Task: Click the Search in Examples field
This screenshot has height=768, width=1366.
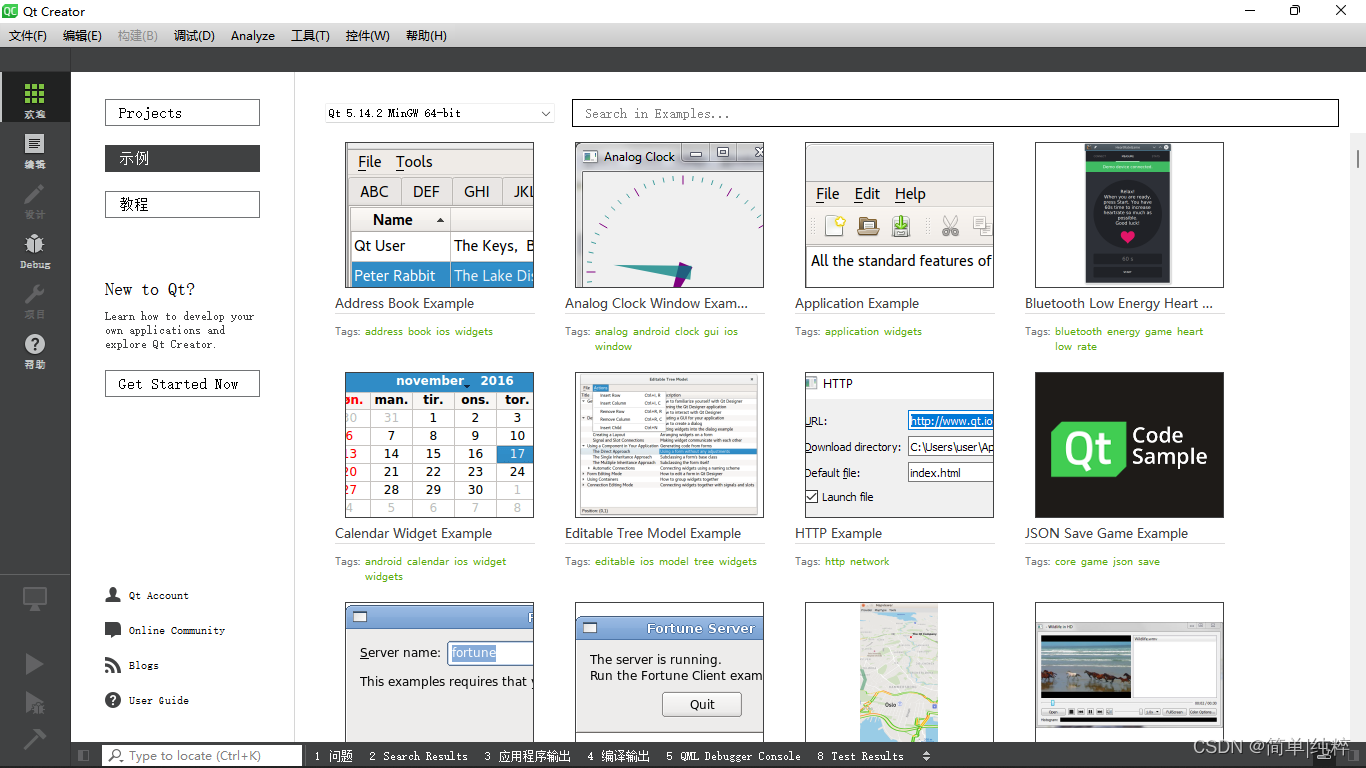Action: tap(955, 113)
